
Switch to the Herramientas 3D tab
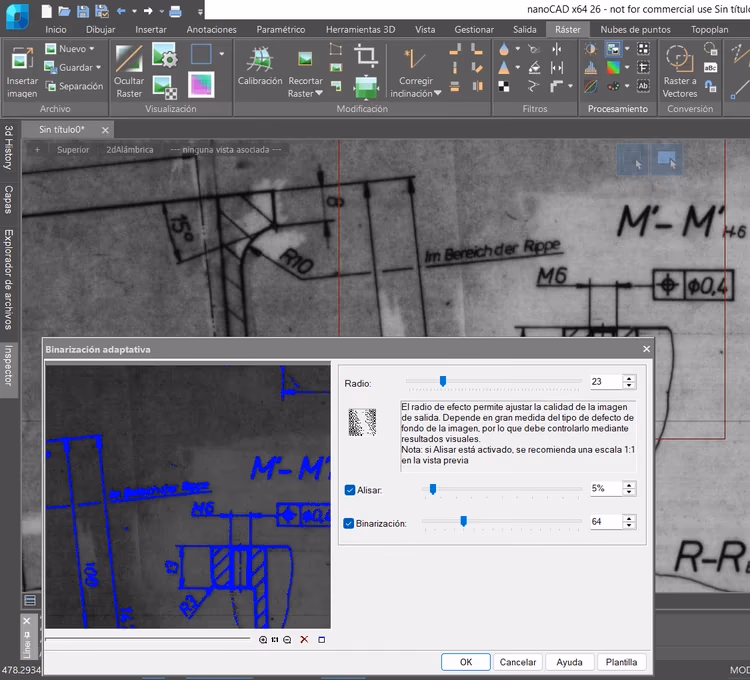tap(360, 30)
